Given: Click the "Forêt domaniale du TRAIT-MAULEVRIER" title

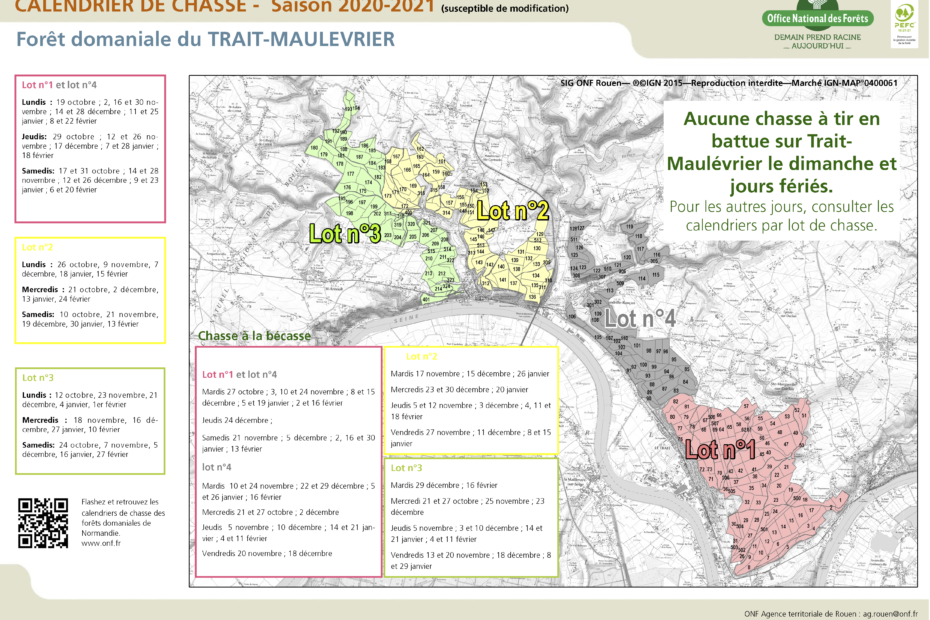Looking at the screenshot, I should click(205, 40).
